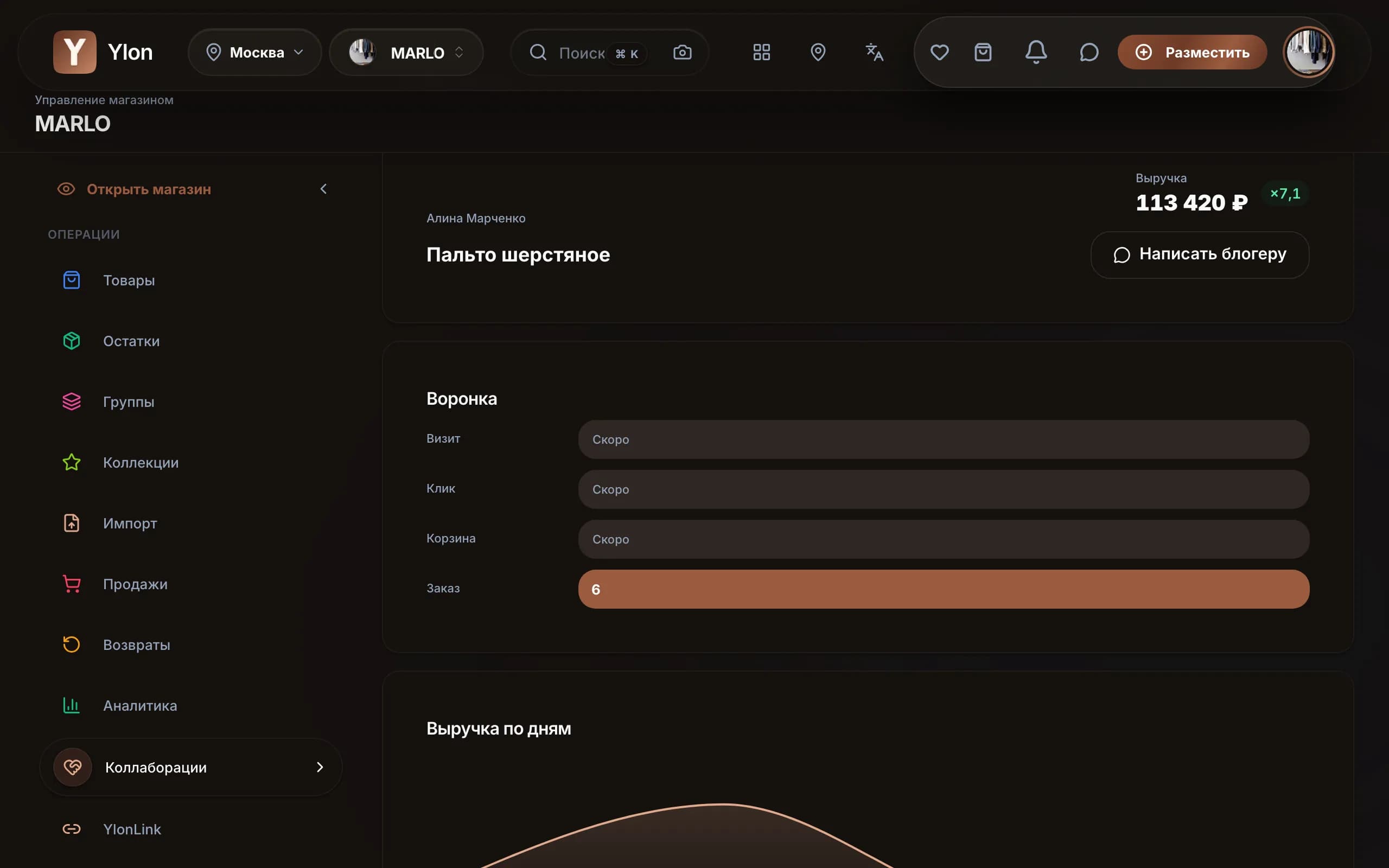Click the Заказ funnel bar showing 6
Screen dimensions: 1389x868
(944, 589)
